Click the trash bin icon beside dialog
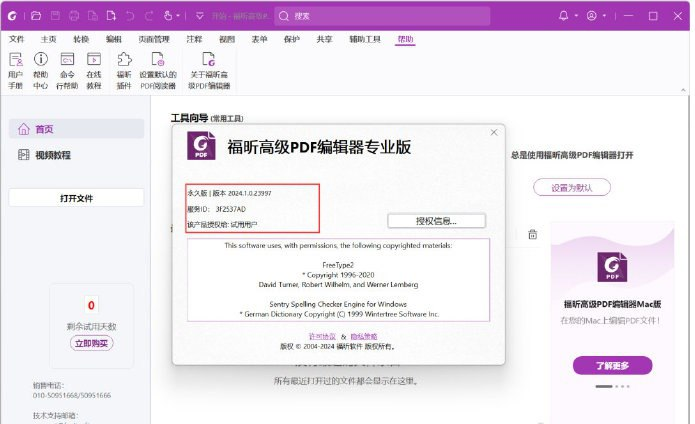 click(x=533, y=234)
